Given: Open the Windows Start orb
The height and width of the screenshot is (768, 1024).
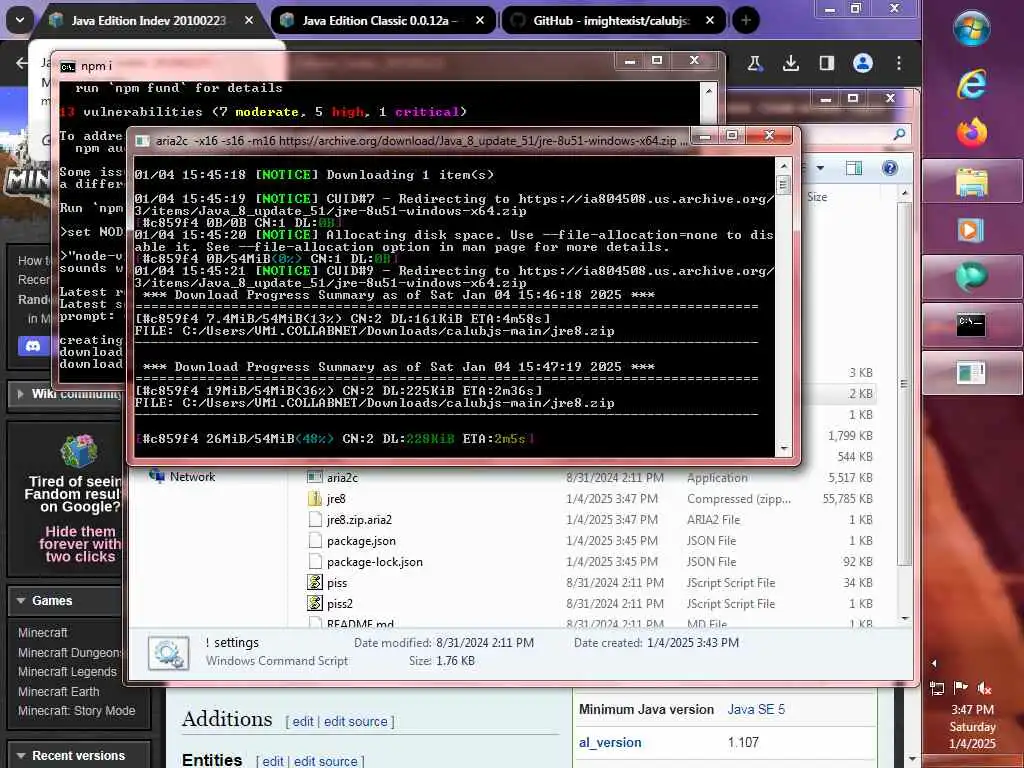Looking at the screenshot, I should (x=972, y=29).
